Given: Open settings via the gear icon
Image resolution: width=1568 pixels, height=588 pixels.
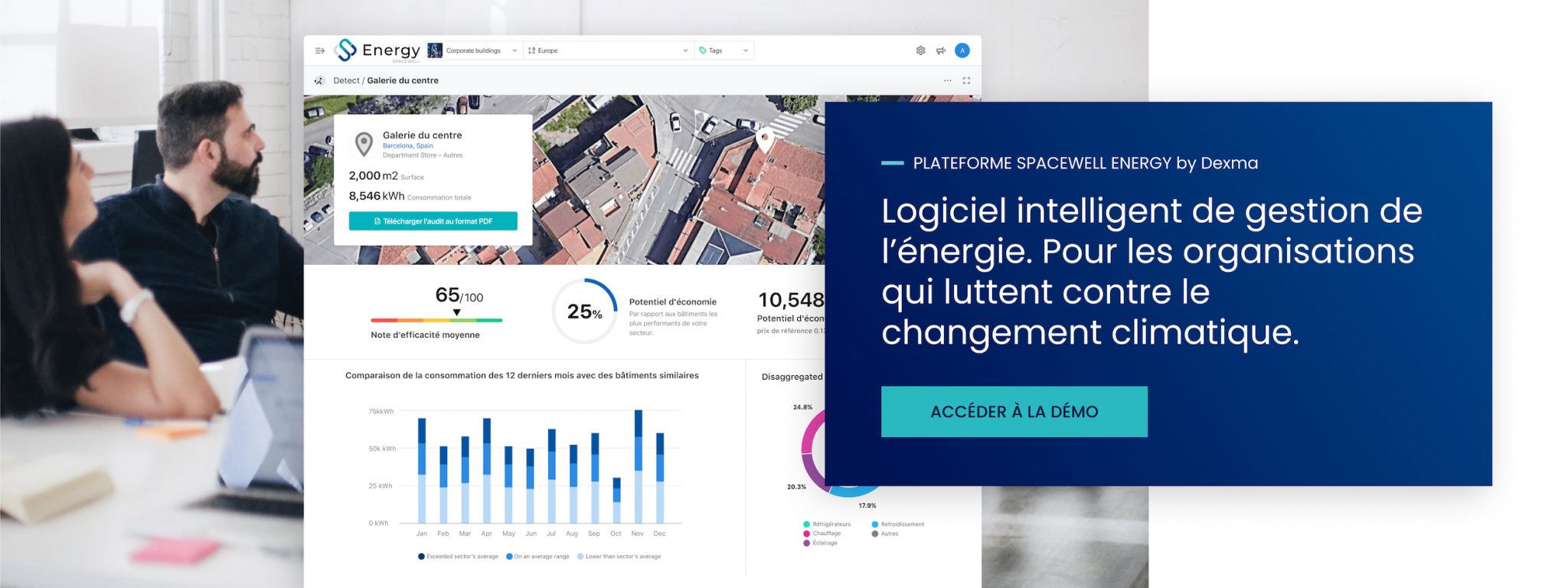Looking at the screenshot, I should [x=920, y=51].
